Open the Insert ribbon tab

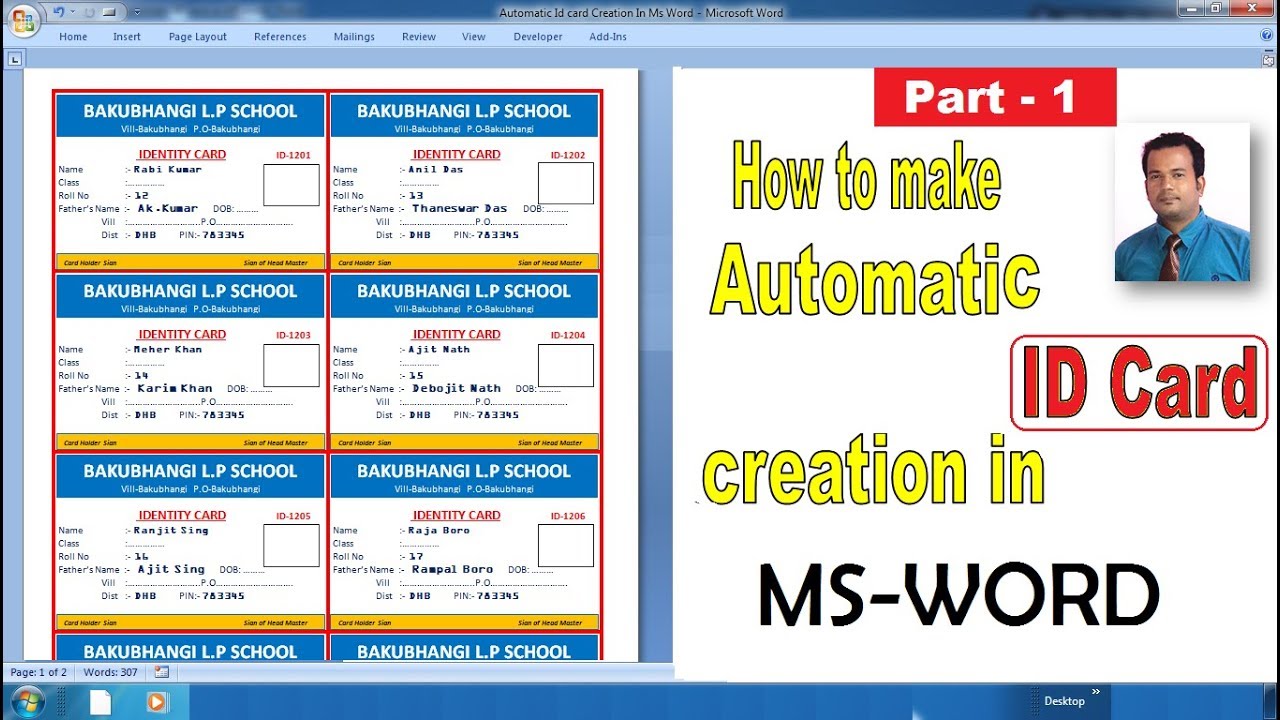click(x=127, y=37)
